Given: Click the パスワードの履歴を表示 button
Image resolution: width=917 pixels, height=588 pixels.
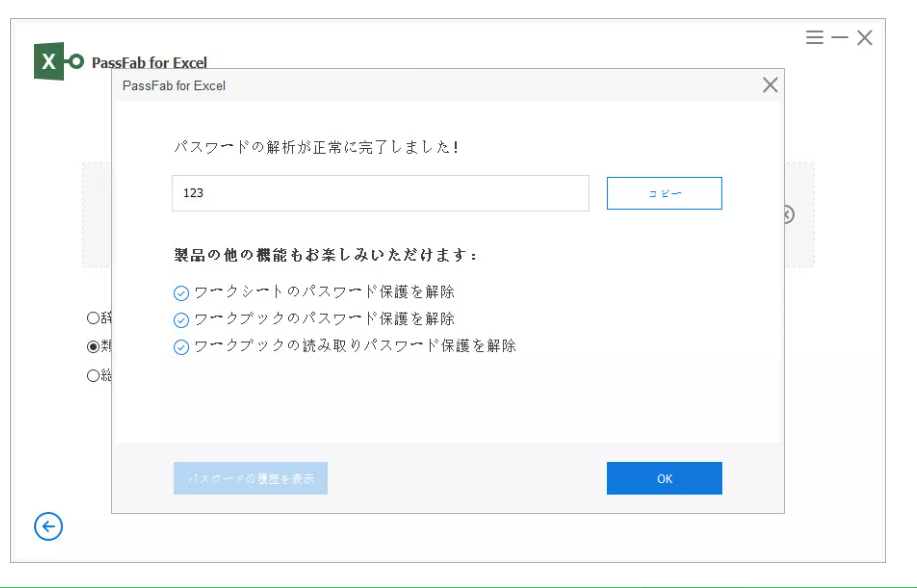Looking at the screenshot, I should (x=250, y=478).
